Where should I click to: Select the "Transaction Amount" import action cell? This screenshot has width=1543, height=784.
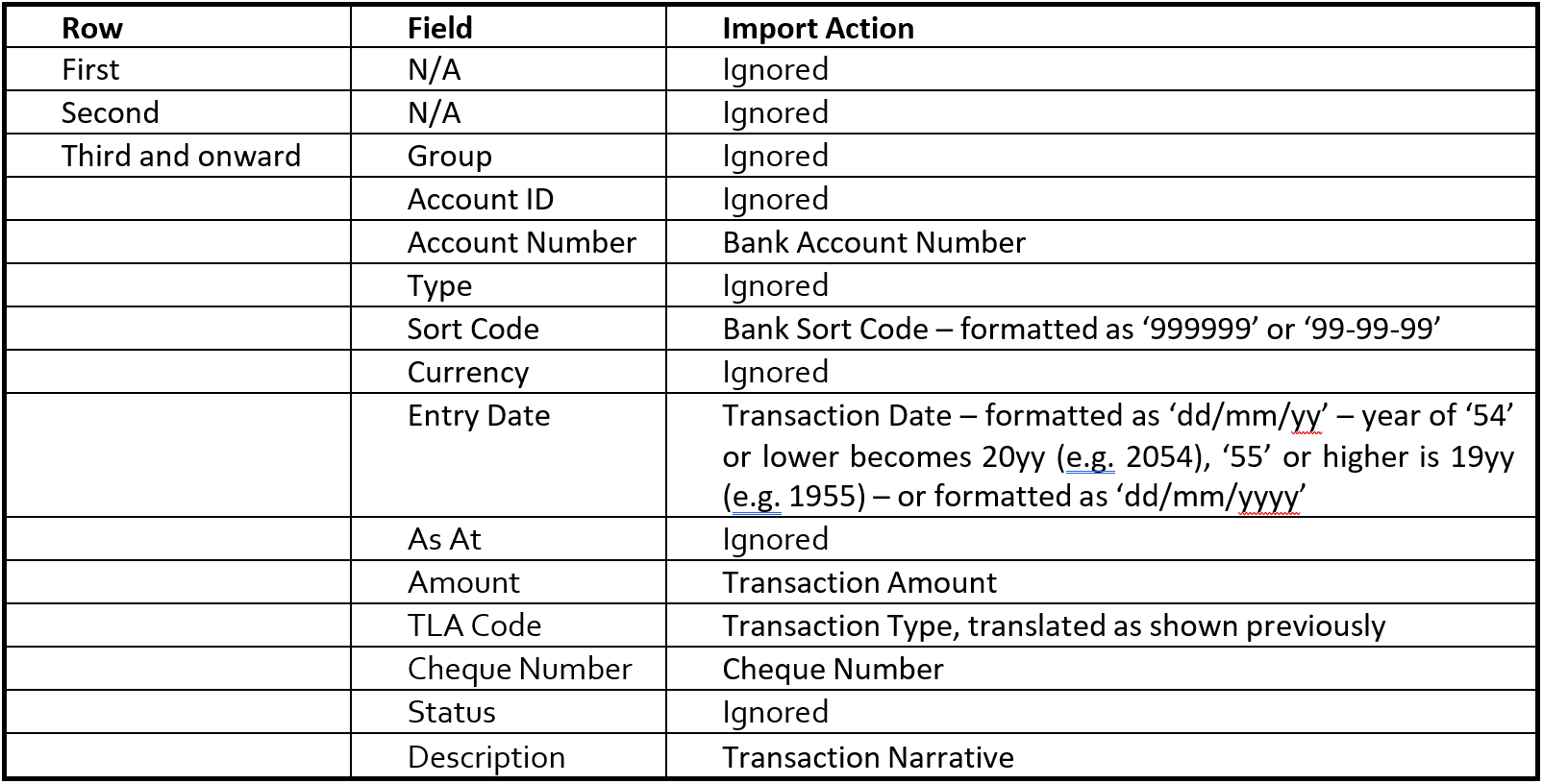[x=859, y=582]
